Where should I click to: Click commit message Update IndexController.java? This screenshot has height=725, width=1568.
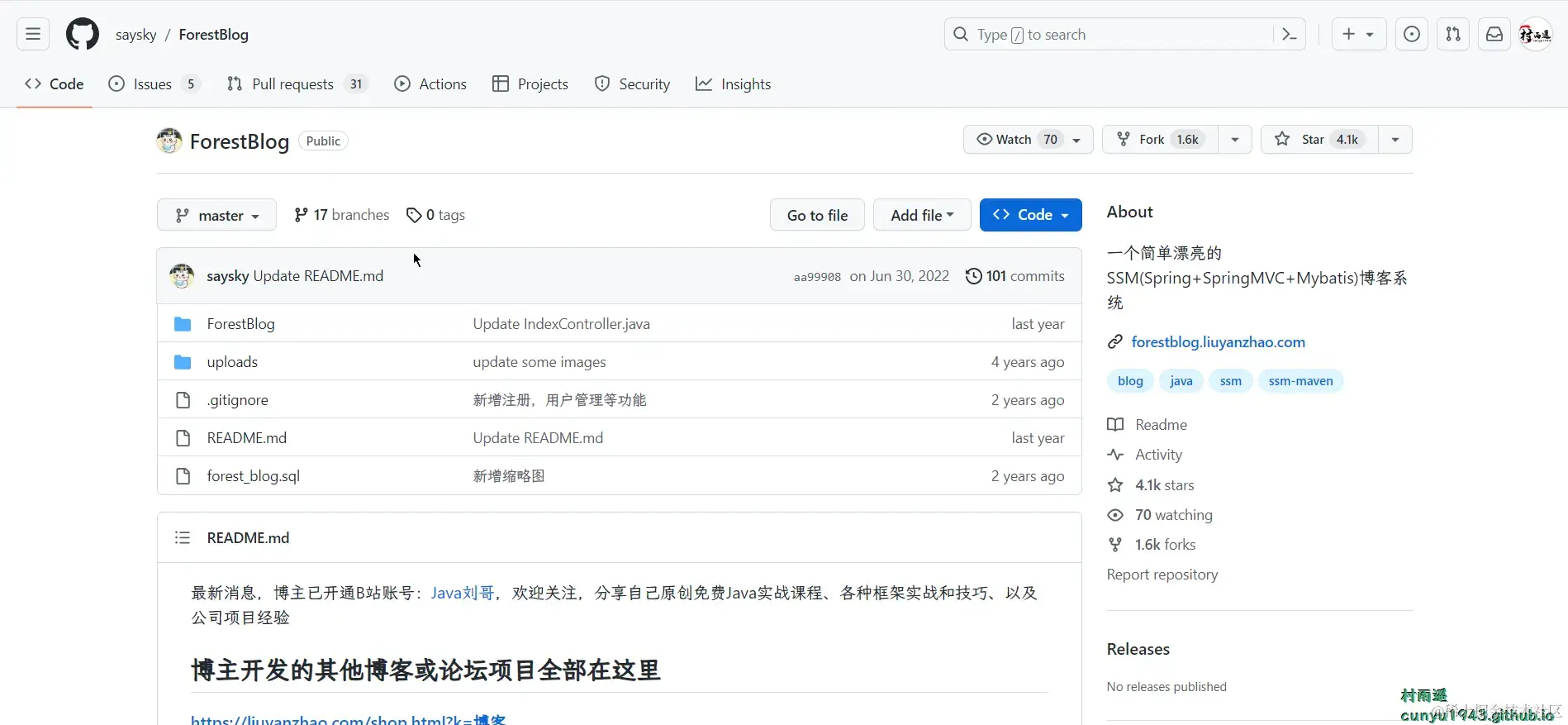click(x=561, y=324)
